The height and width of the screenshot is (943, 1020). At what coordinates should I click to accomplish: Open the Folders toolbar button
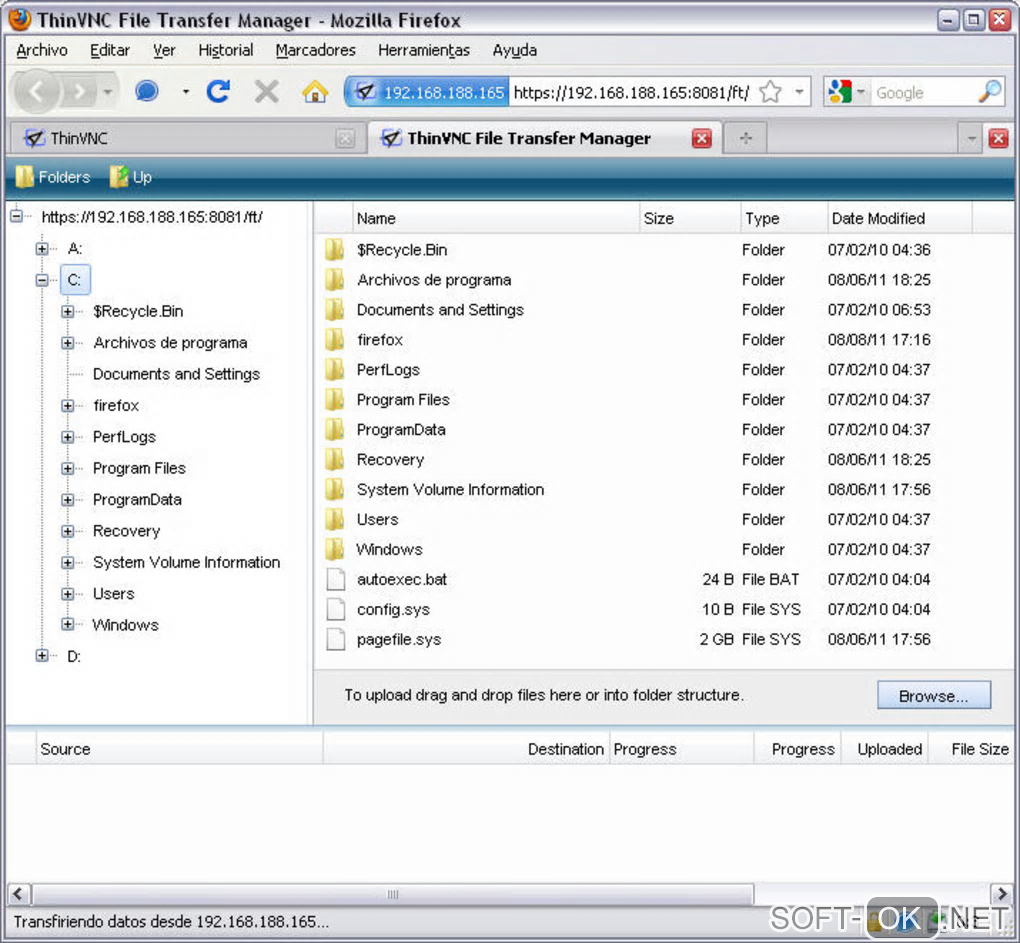53,177
